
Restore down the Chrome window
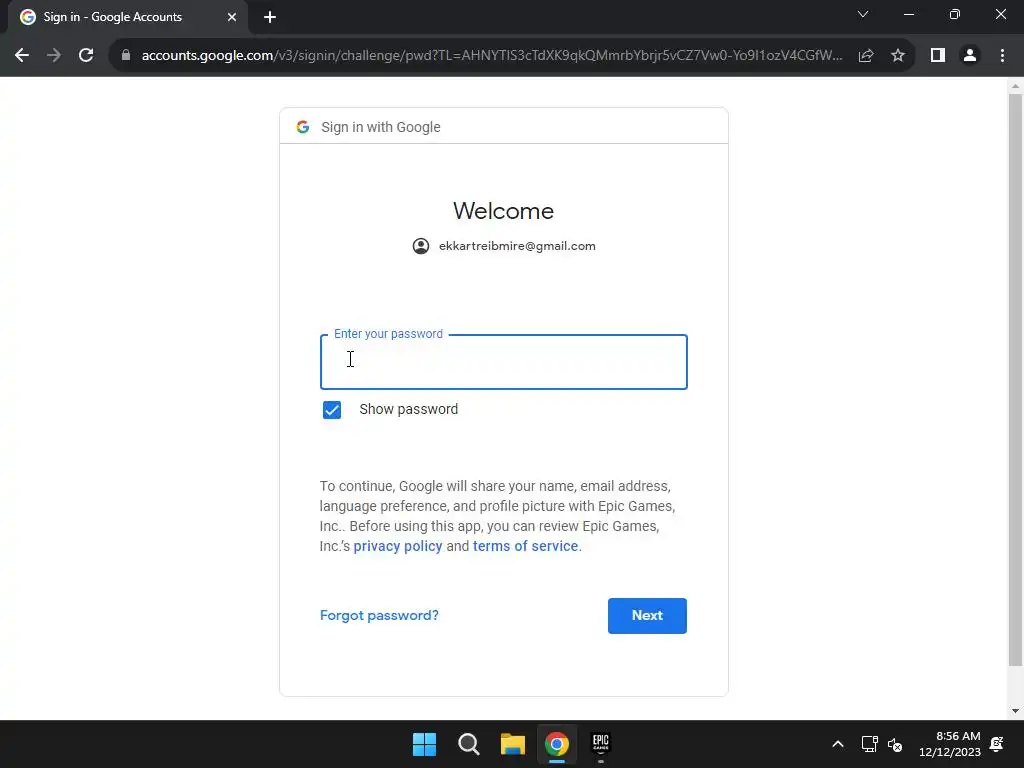(955, 14)
